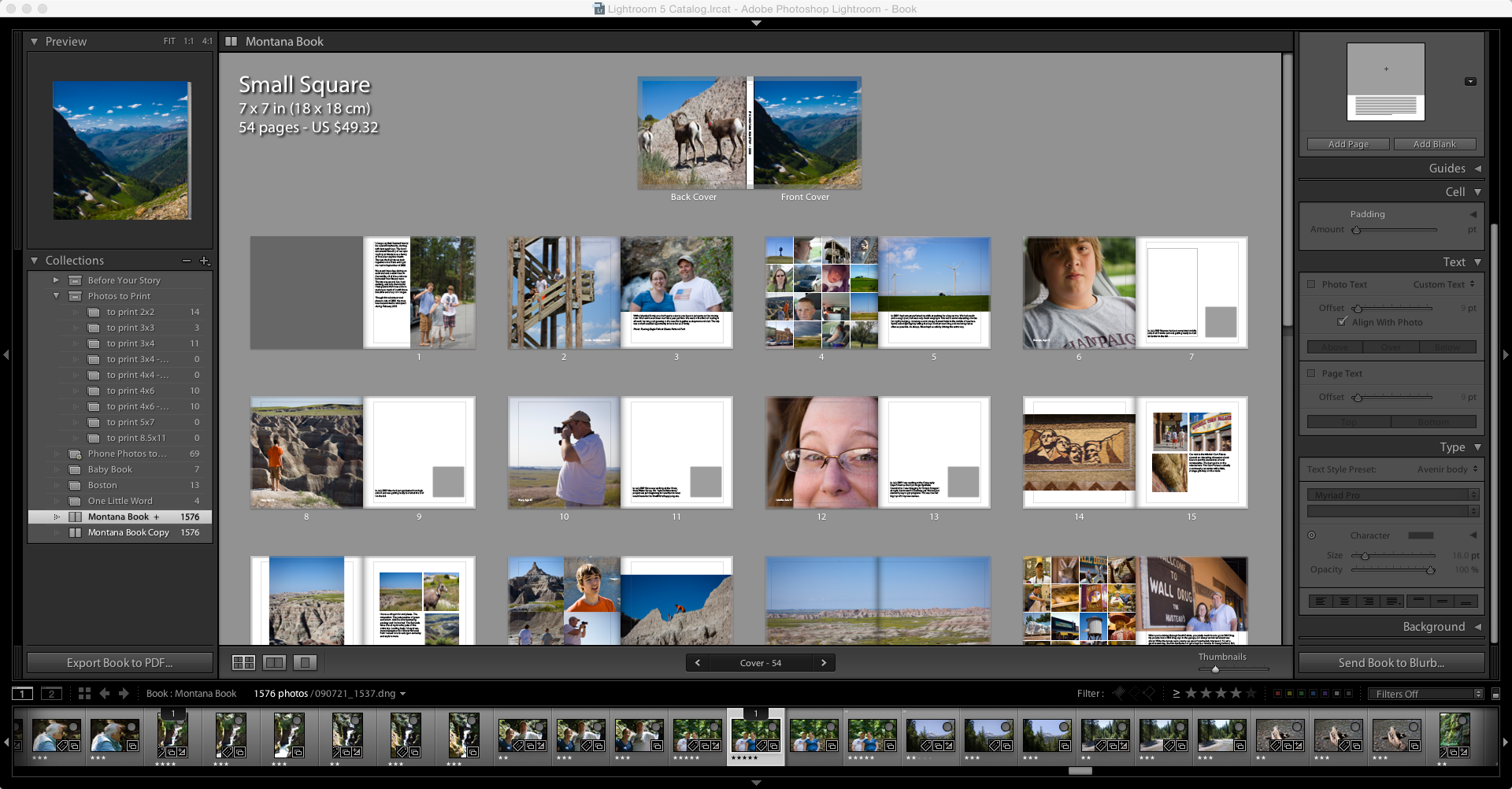Image resolution: width=1512 pixels, height=789 pixels.
Task: Click the filmstrip grid view icon
Action: 84,694
